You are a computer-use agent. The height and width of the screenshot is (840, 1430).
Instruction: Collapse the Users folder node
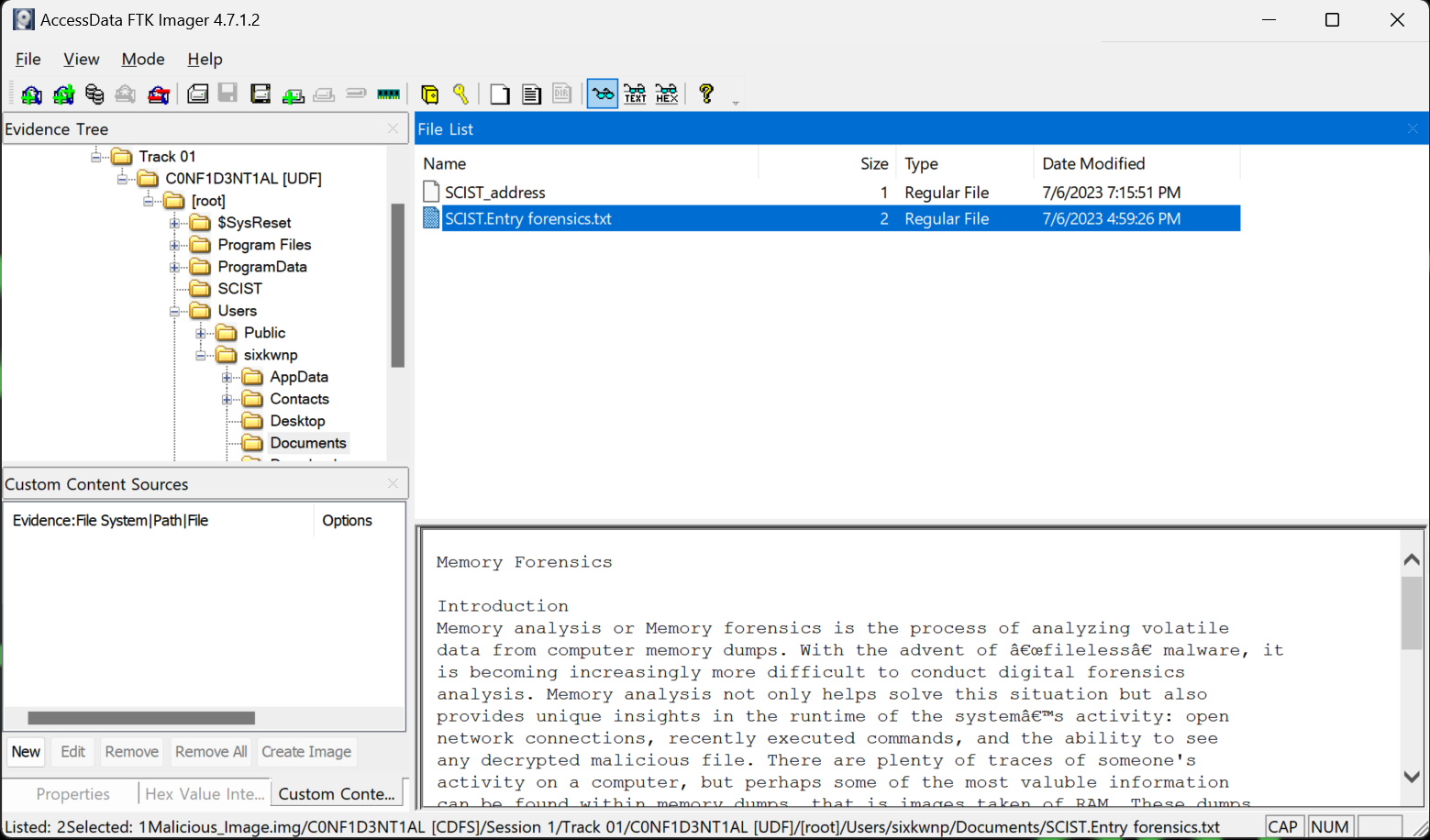(x=174, y=311)
